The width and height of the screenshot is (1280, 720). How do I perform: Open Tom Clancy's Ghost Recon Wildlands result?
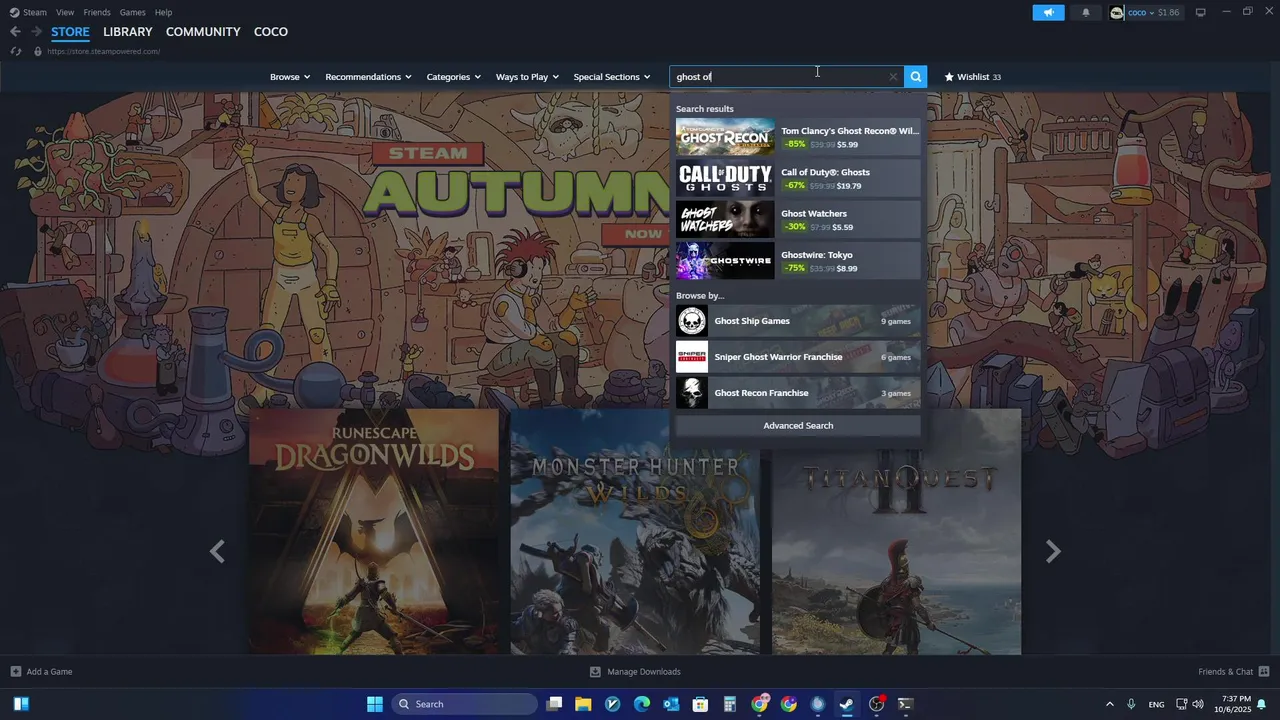798,137
